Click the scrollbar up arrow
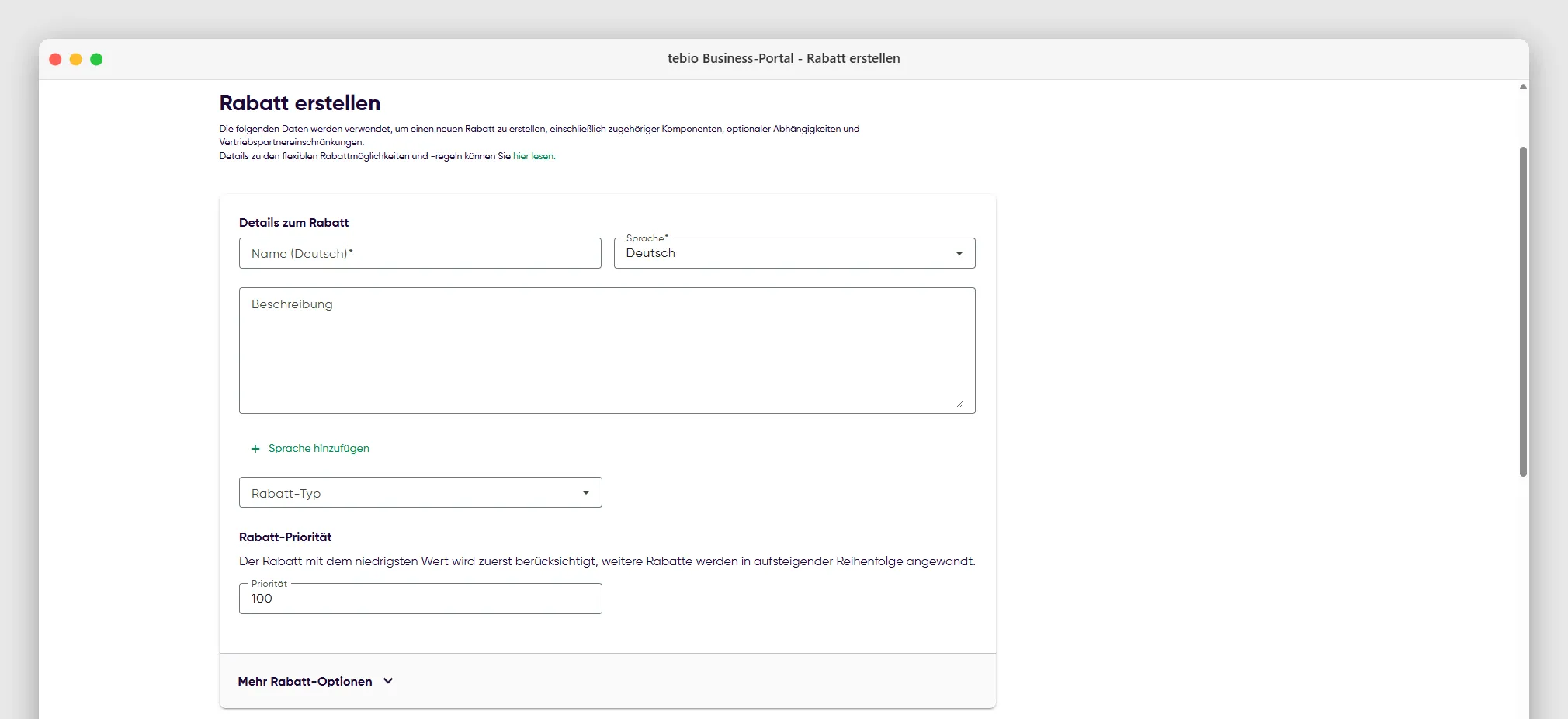1568x719 pixels. pos(1523,87)
